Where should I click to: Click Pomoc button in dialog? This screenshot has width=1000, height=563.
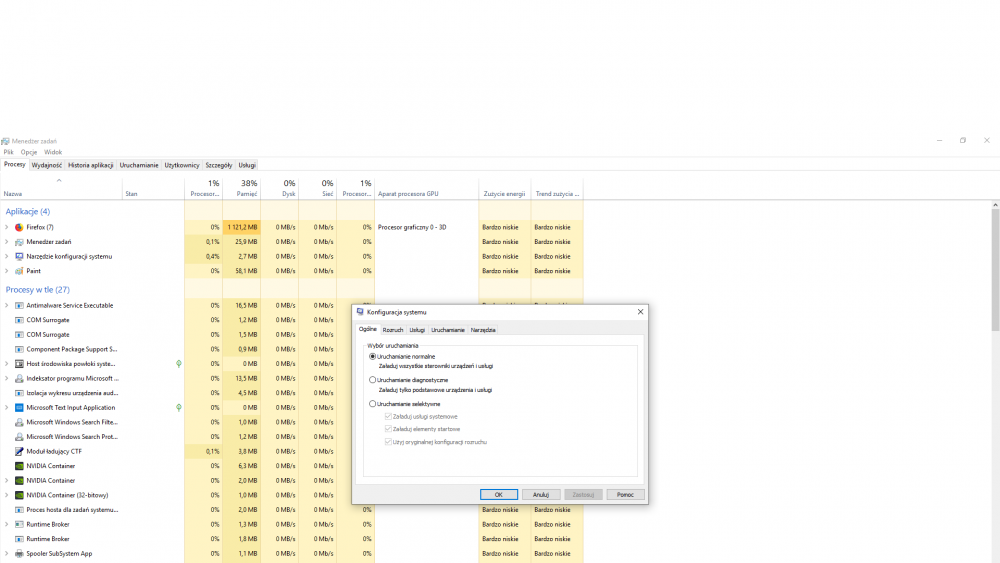pyautogui.click(x=625, y=495)
